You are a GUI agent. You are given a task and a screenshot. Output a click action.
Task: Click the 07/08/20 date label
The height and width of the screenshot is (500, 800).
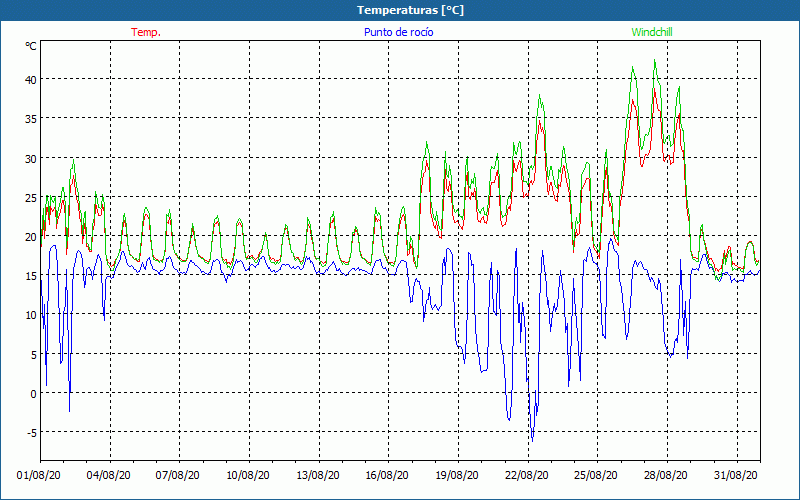coord(178,475)
